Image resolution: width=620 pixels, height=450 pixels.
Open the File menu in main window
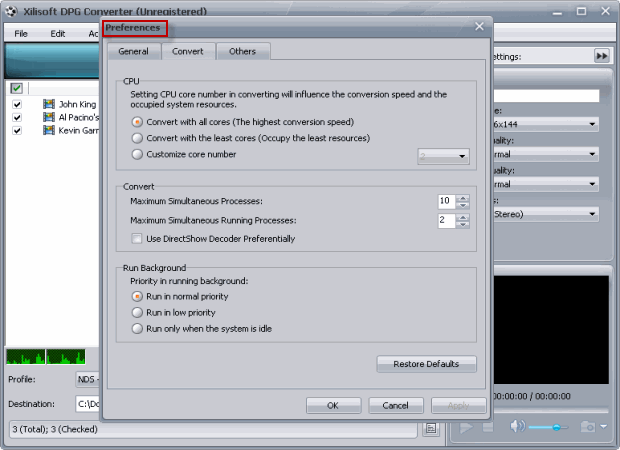(21, 34)
